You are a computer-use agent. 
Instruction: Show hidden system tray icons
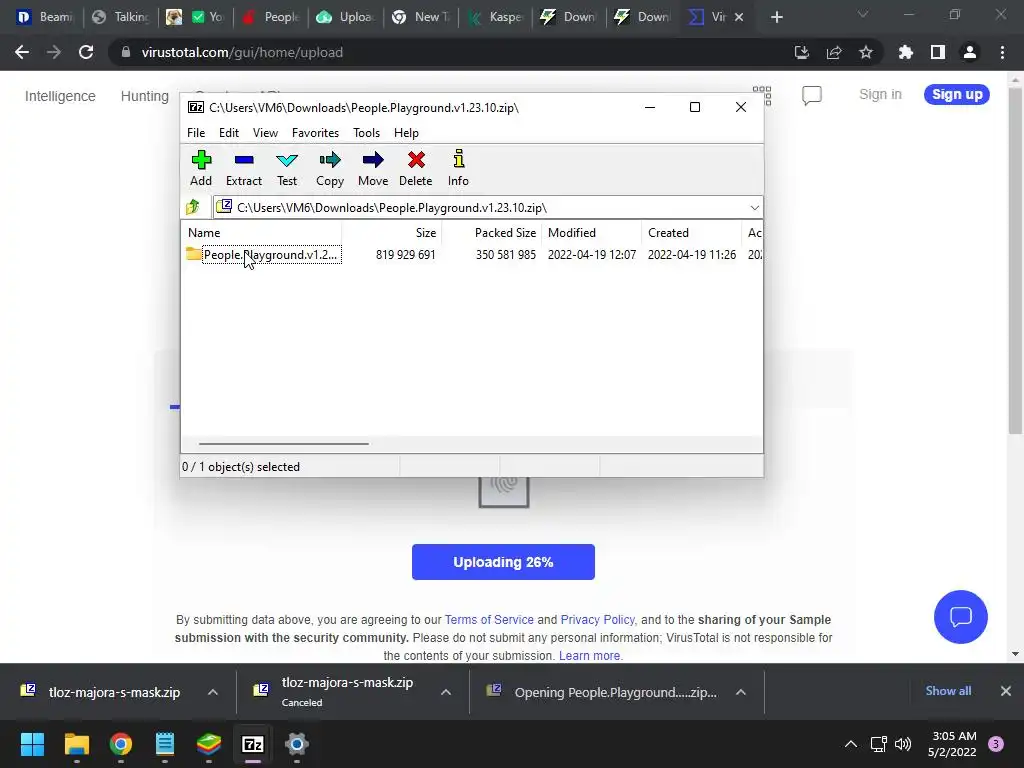click(850, 744)
